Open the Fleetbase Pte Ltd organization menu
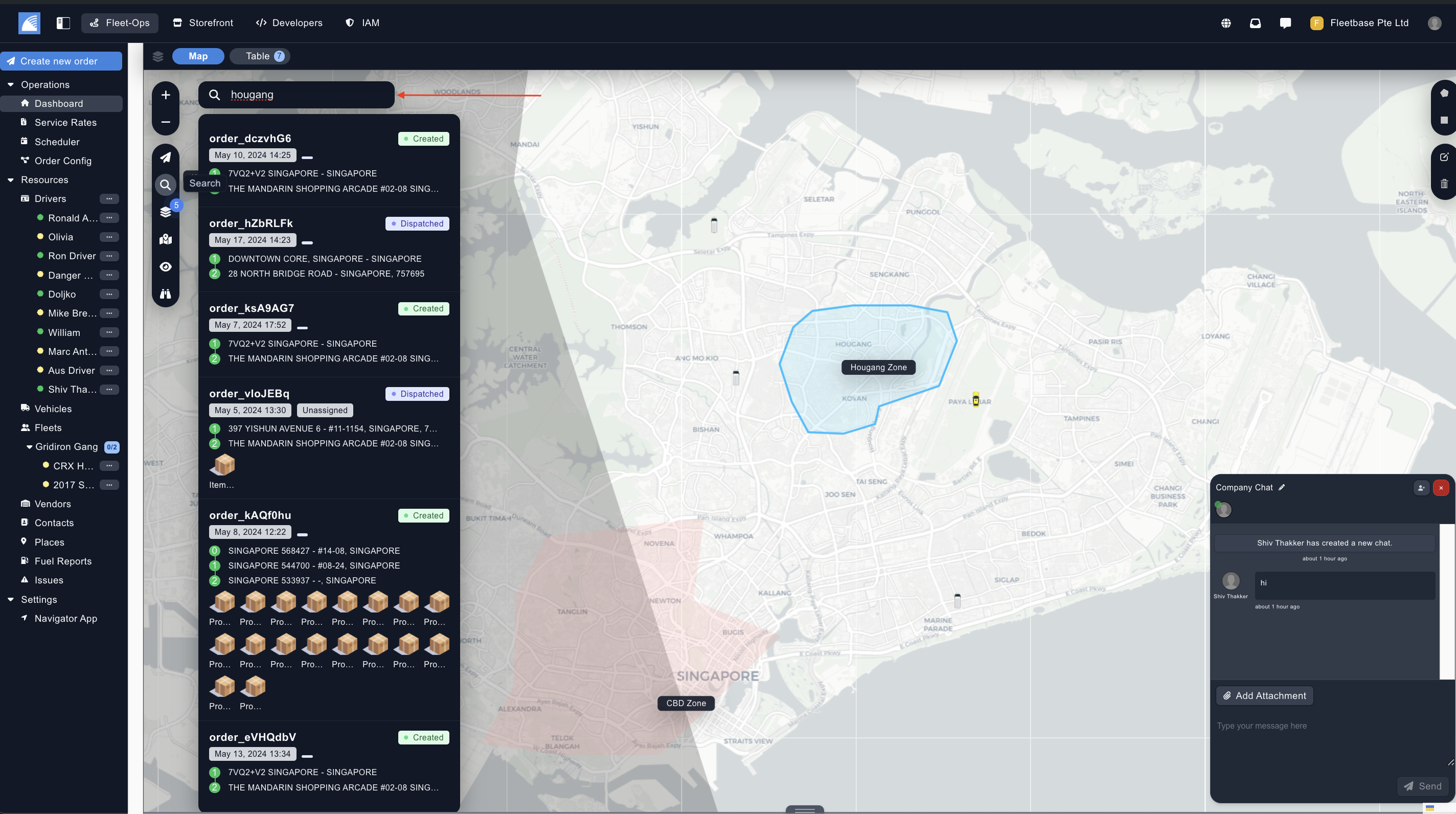The width and height of the screenshot is (1456, 814). pos(1359,23)
